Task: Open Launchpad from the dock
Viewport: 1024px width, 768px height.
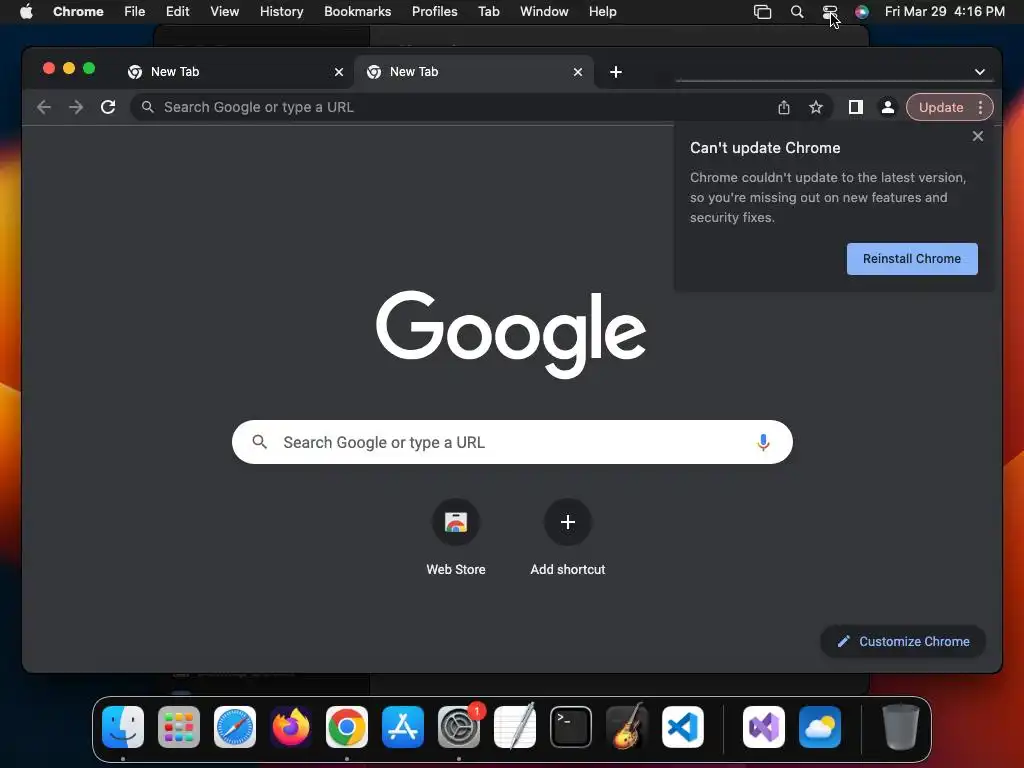Action: tap(178, 727)
